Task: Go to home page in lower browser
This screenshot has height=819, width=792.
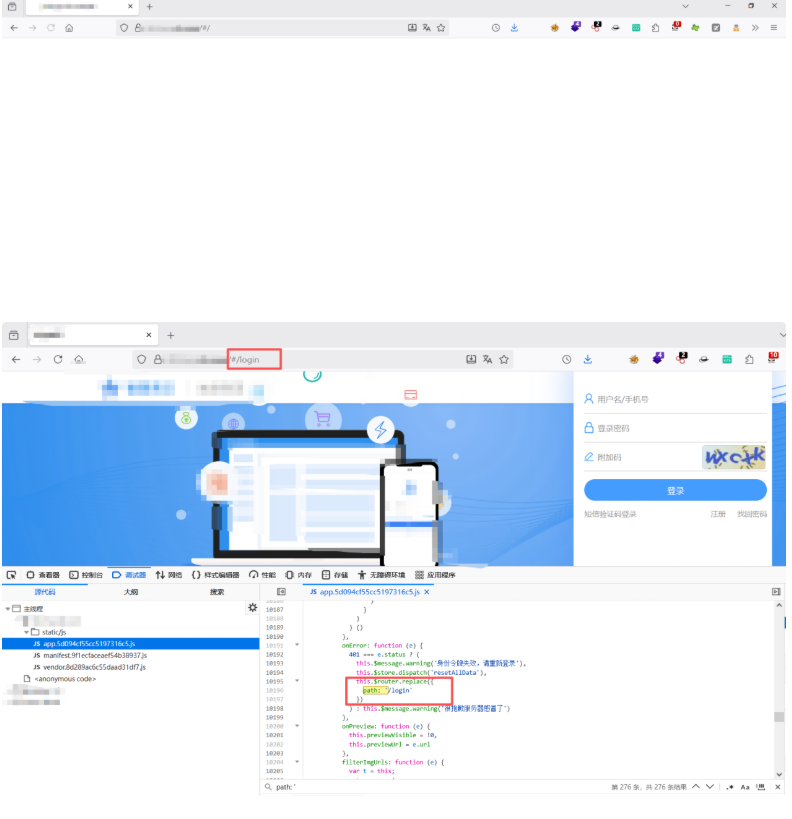Action: (x=79, y=360)
